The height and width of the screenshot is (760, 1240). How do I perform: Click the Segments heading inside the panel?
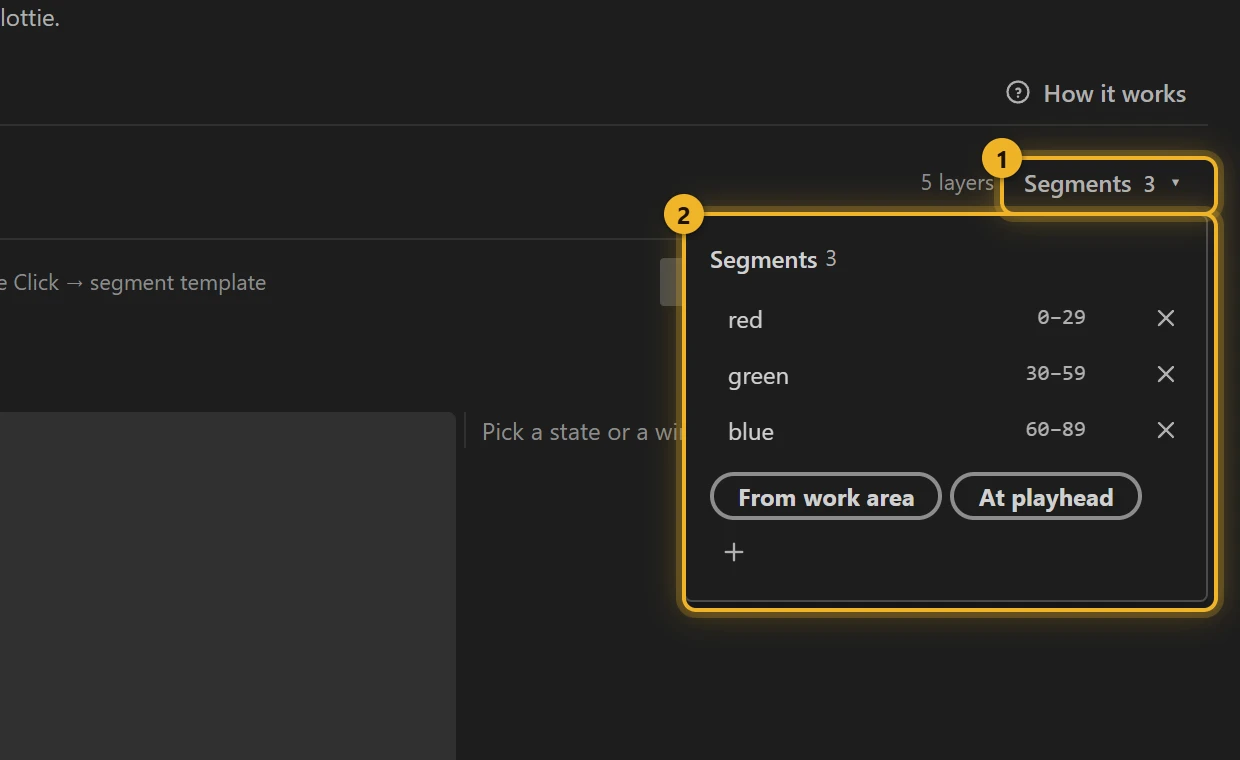[764, 260]
